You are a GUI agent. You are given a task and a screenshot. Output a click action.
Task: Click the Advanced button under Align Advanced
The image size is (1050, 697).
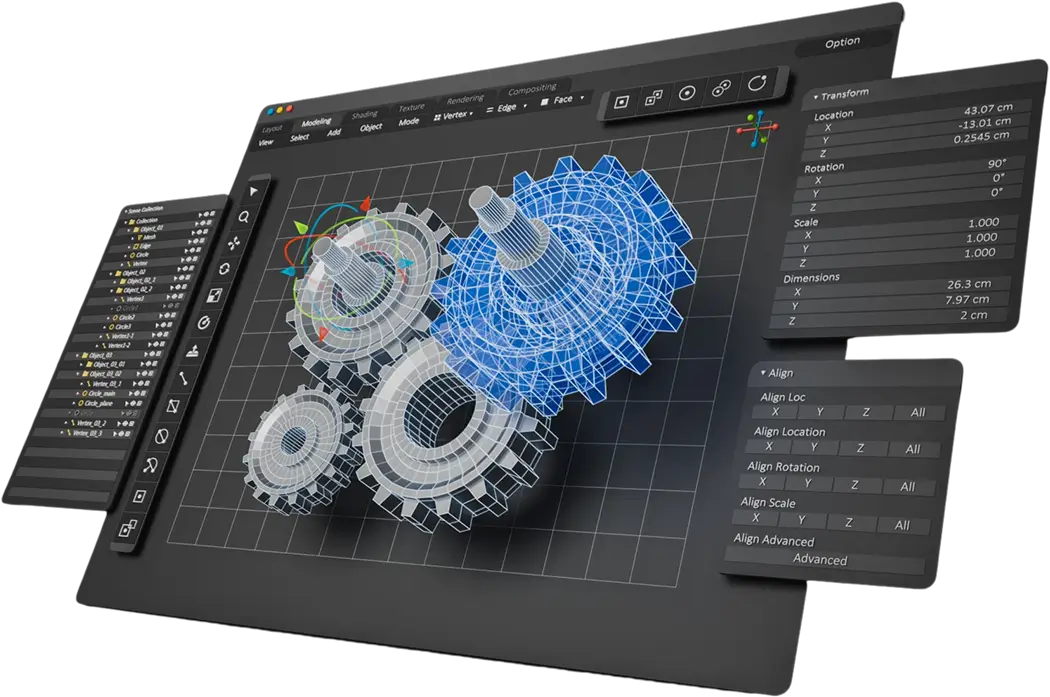click(x=821, y=559)
